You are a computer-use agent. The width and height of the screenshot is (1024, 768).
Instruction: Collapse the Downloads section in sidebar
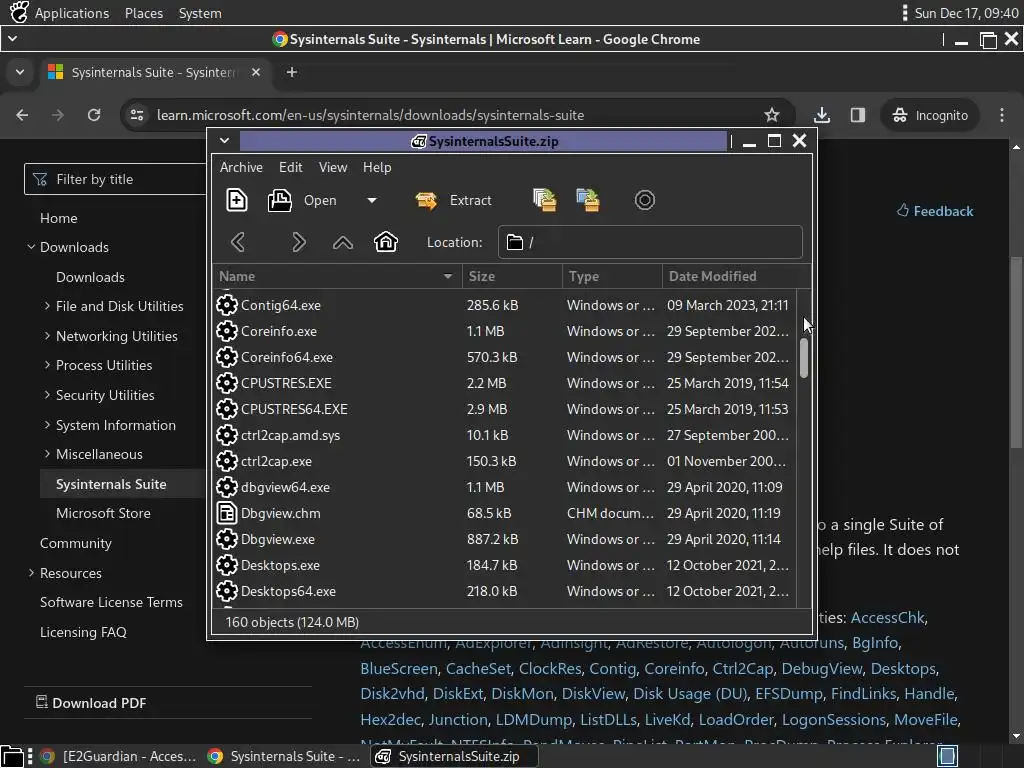click(31, 247)
